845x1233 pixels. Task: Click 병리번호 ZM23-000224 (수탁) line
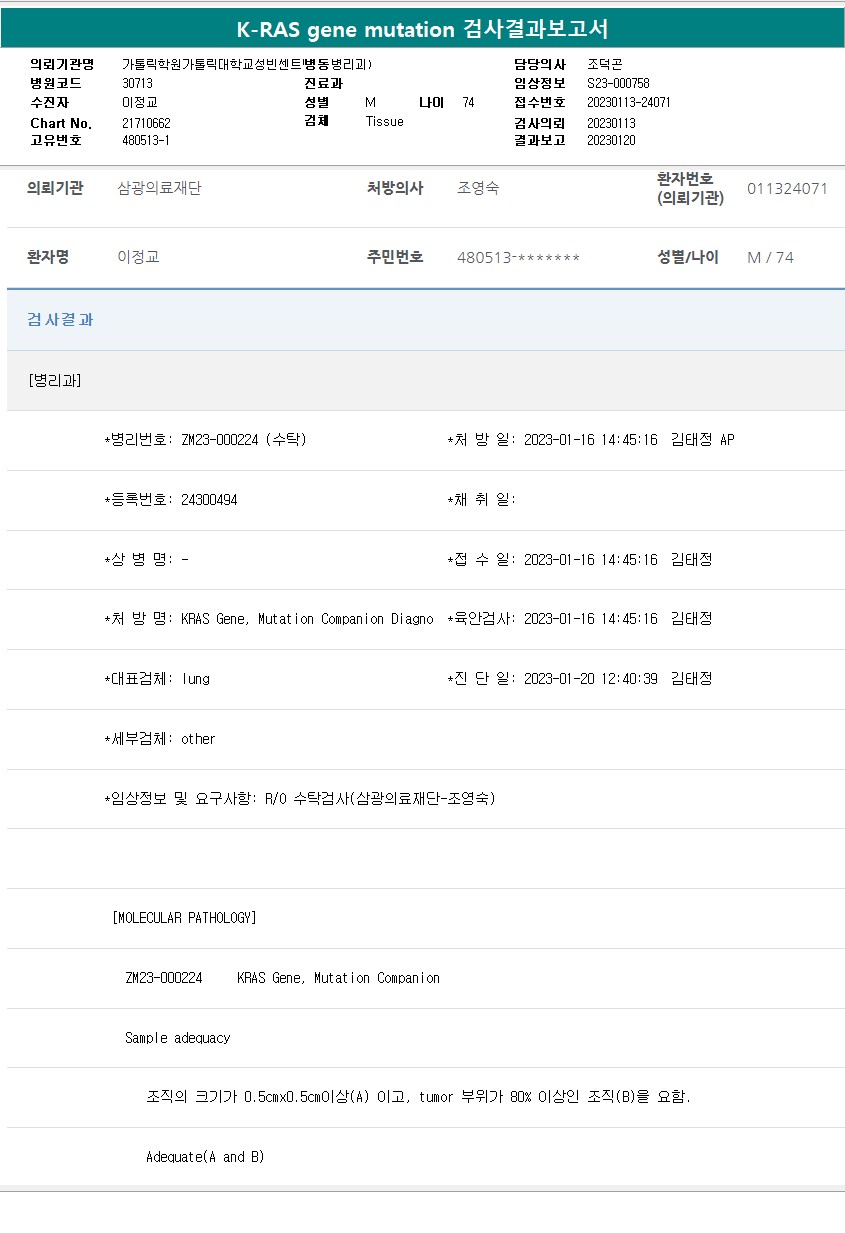206,440
